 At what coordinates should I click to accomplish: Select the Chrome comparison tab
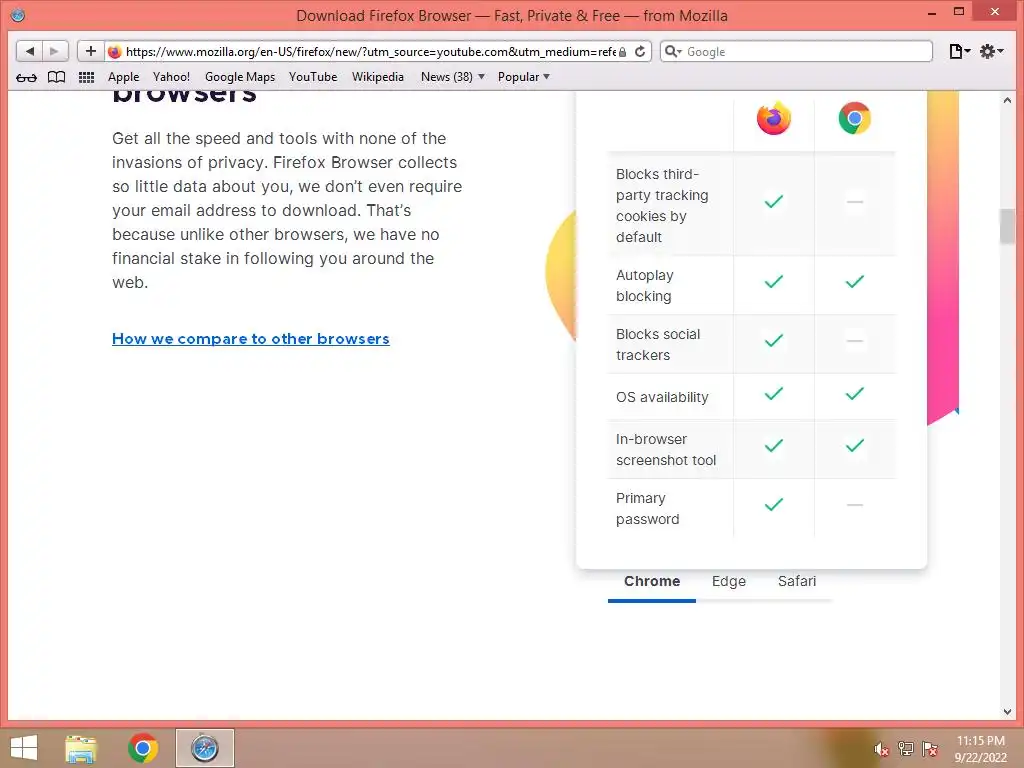pyautogui.click(x=652, y=581)
